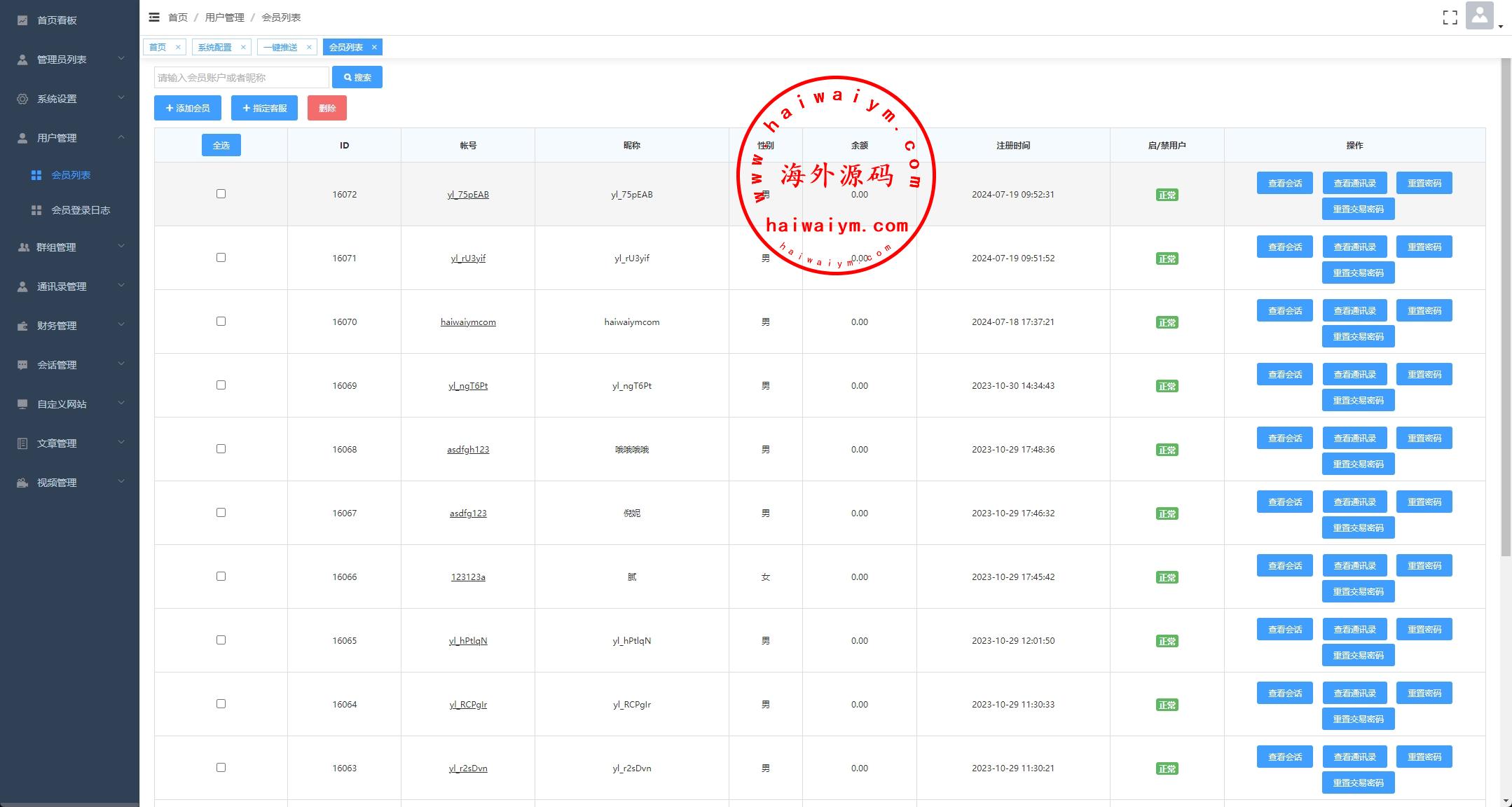The width and height of the screenshot is (1512, 807).
Task: Check the box for member 16072
Action: [221, 194]
